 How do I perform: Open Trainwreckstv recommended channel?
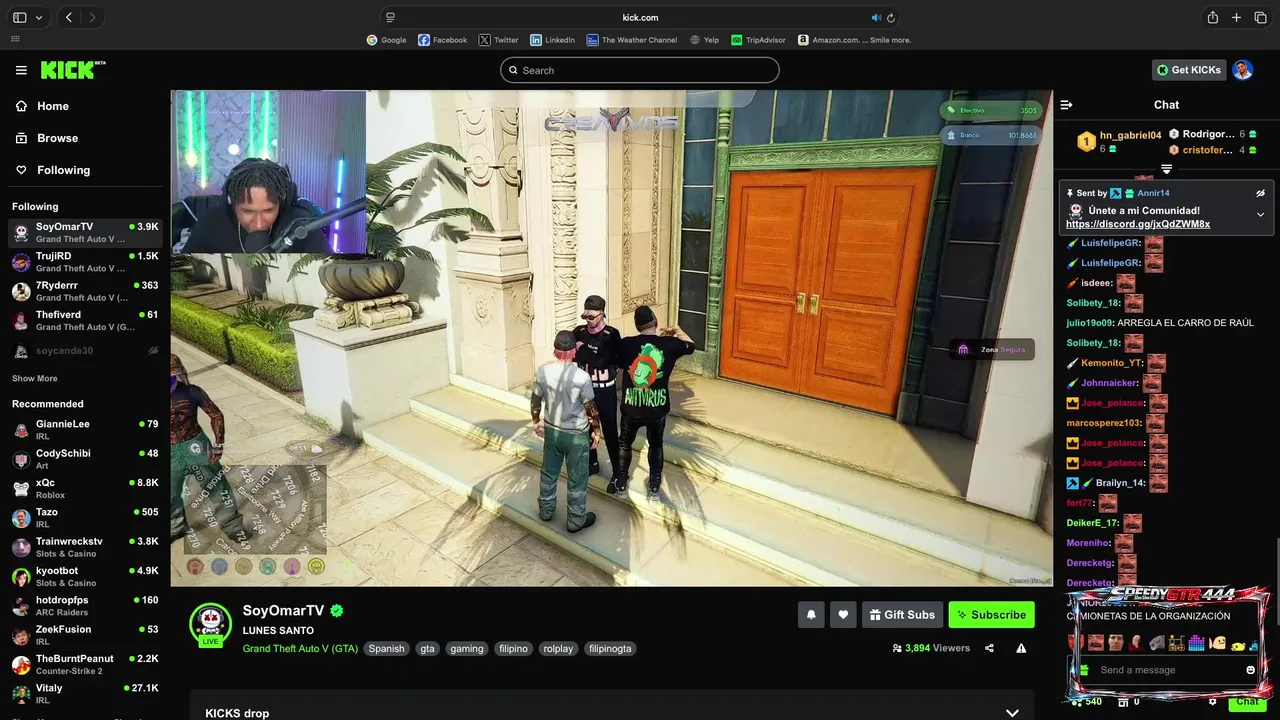(85, 547)
